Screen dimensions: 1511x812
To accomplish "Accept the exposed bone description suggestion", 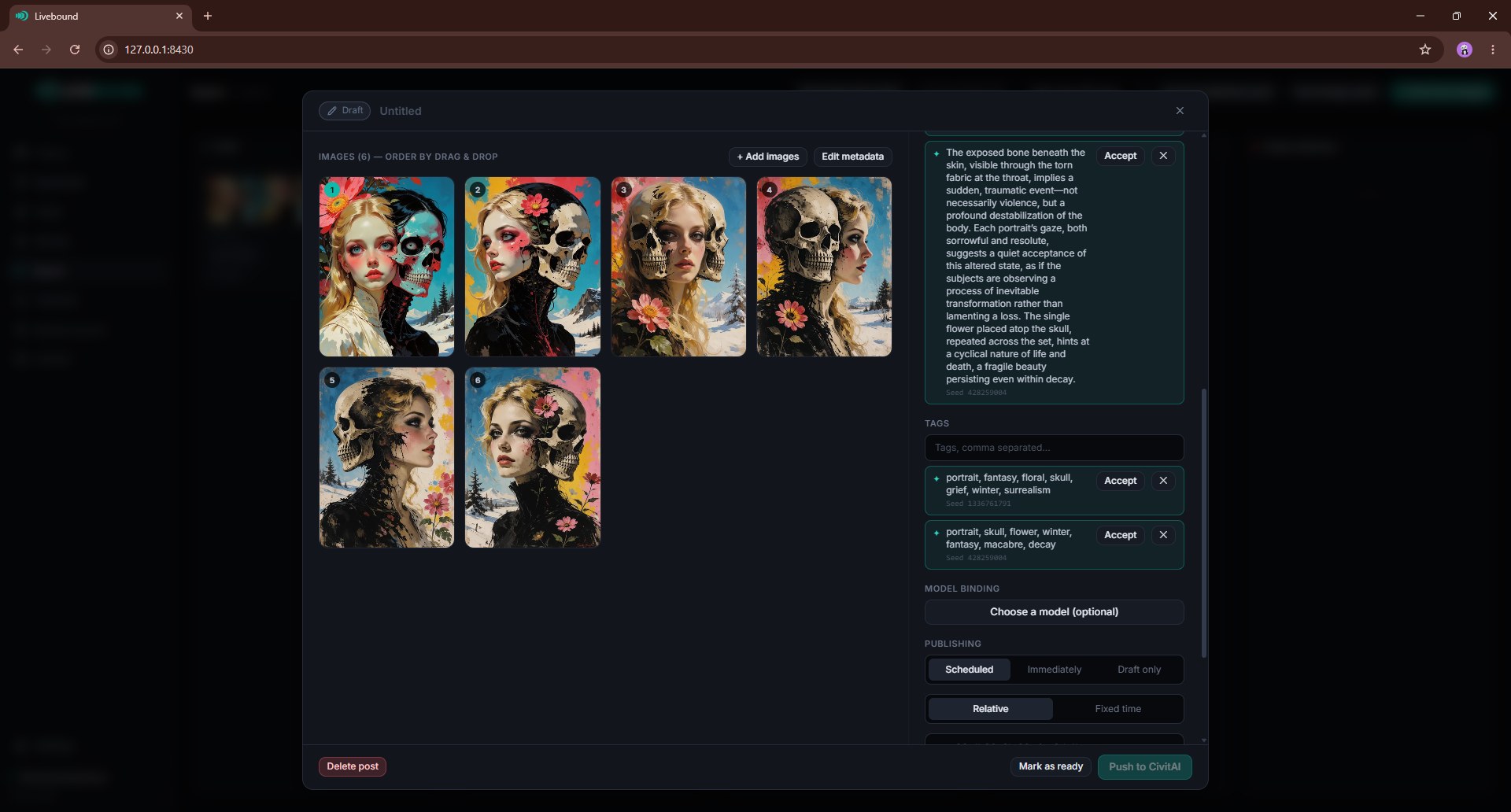I will click(x=1120, y=156).
